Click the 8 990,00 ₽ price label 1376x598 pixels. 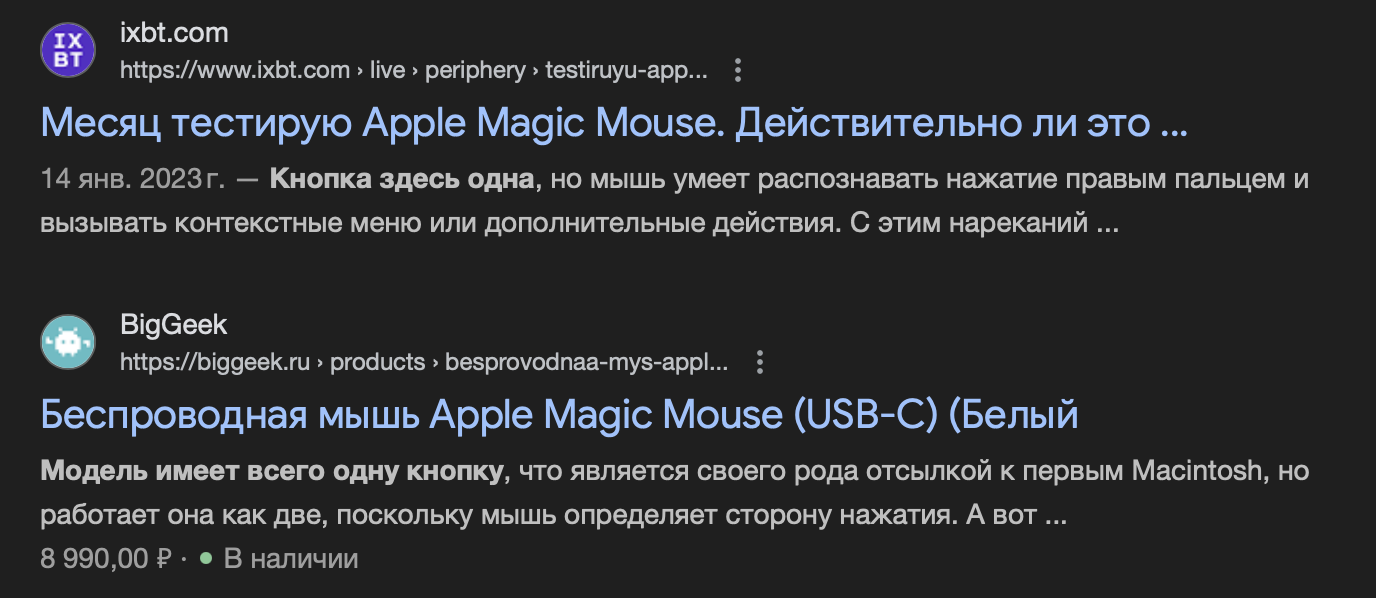point(106,559)
